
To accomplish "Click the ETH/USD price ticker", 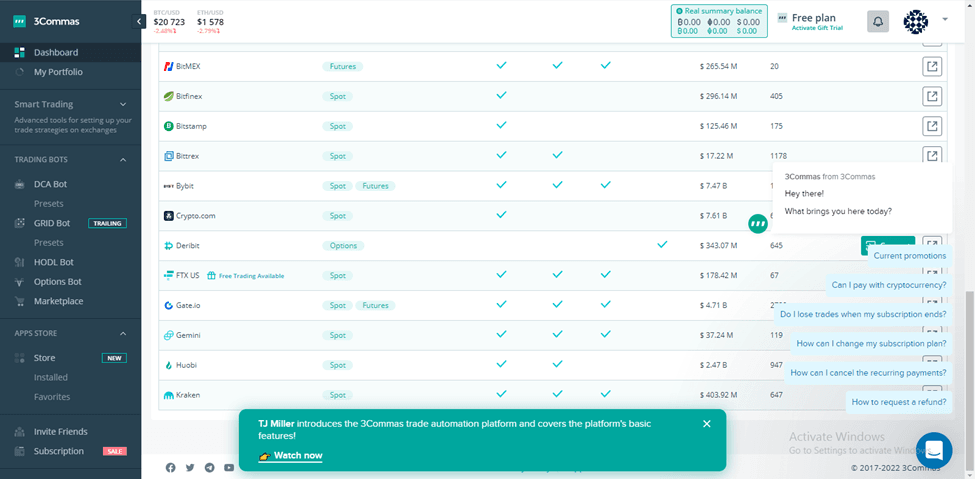I will (210, 21).
